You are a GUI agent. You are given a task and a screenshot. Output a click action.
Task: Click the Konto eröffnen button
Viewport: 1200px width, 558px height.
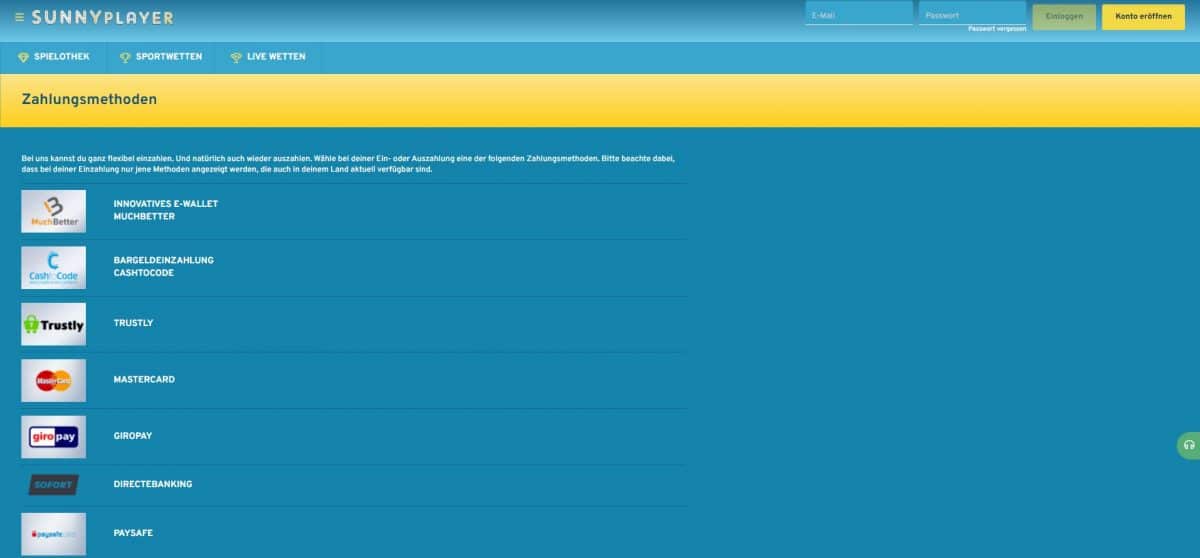coord(1143,17)
